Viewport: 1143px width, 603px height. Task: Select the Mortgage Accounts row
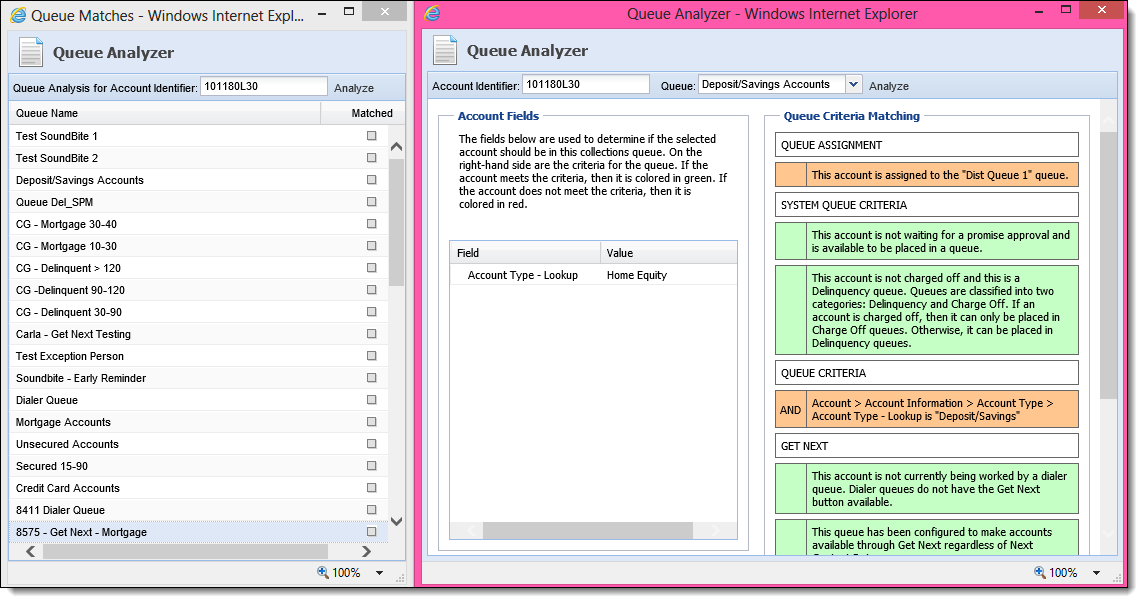(x=198, y=421)
